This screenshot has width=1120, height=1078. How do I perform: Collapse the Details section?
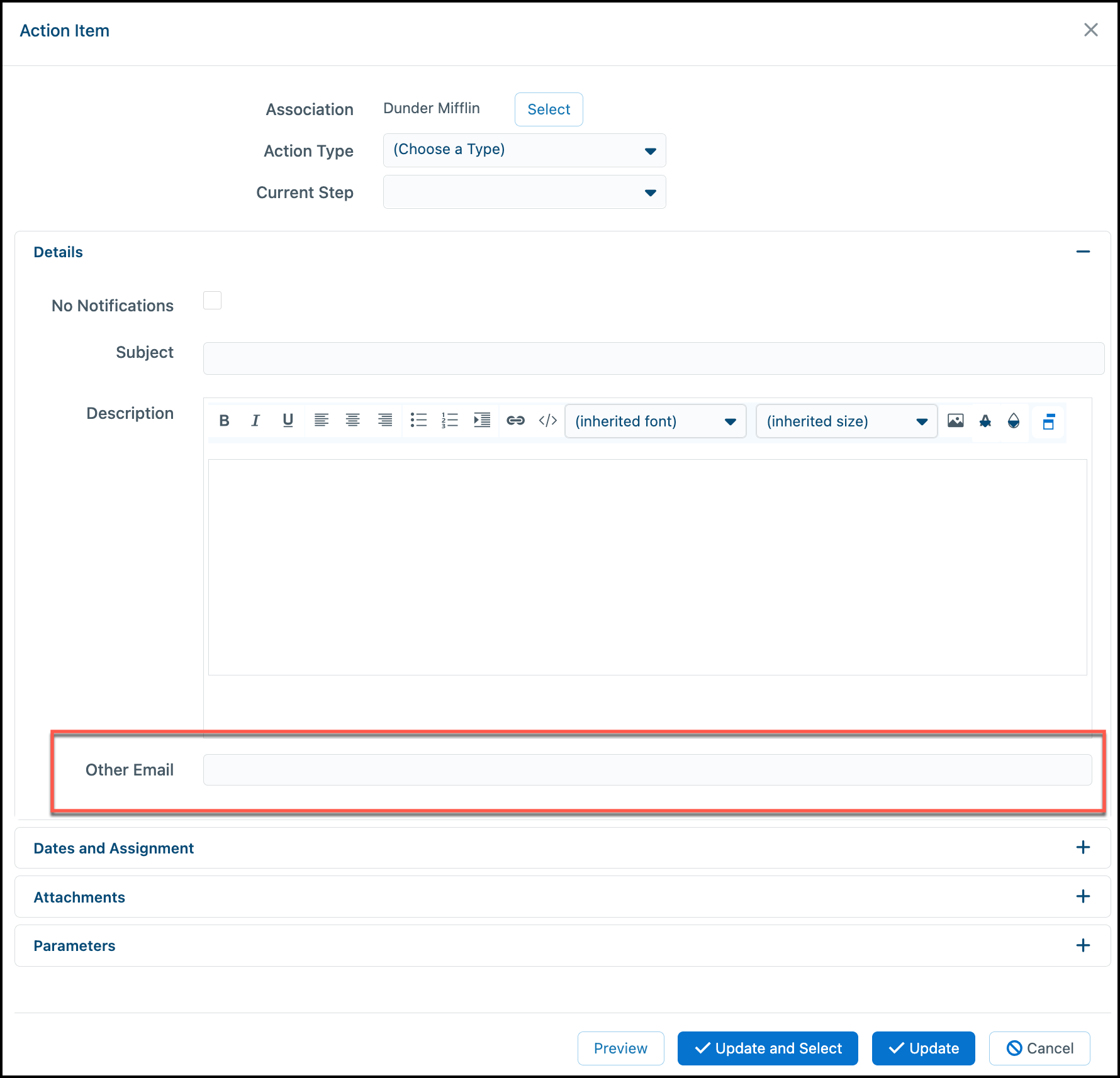[1083, 252]
